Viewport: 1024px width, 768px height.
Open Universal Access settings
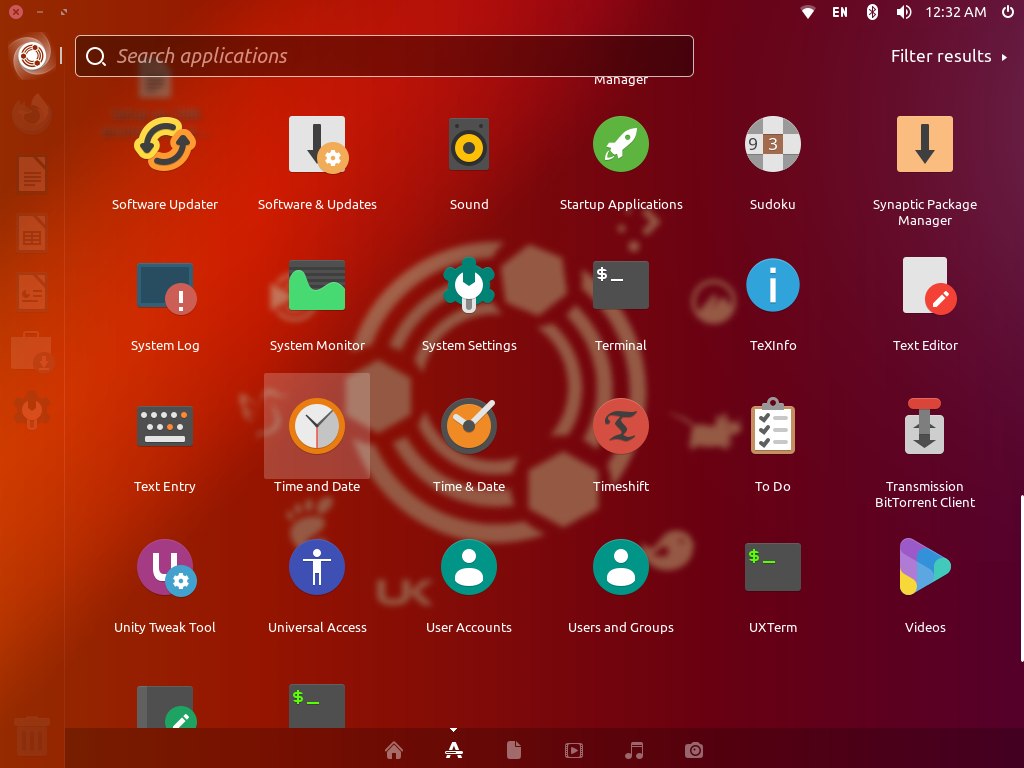pos(317,567)
